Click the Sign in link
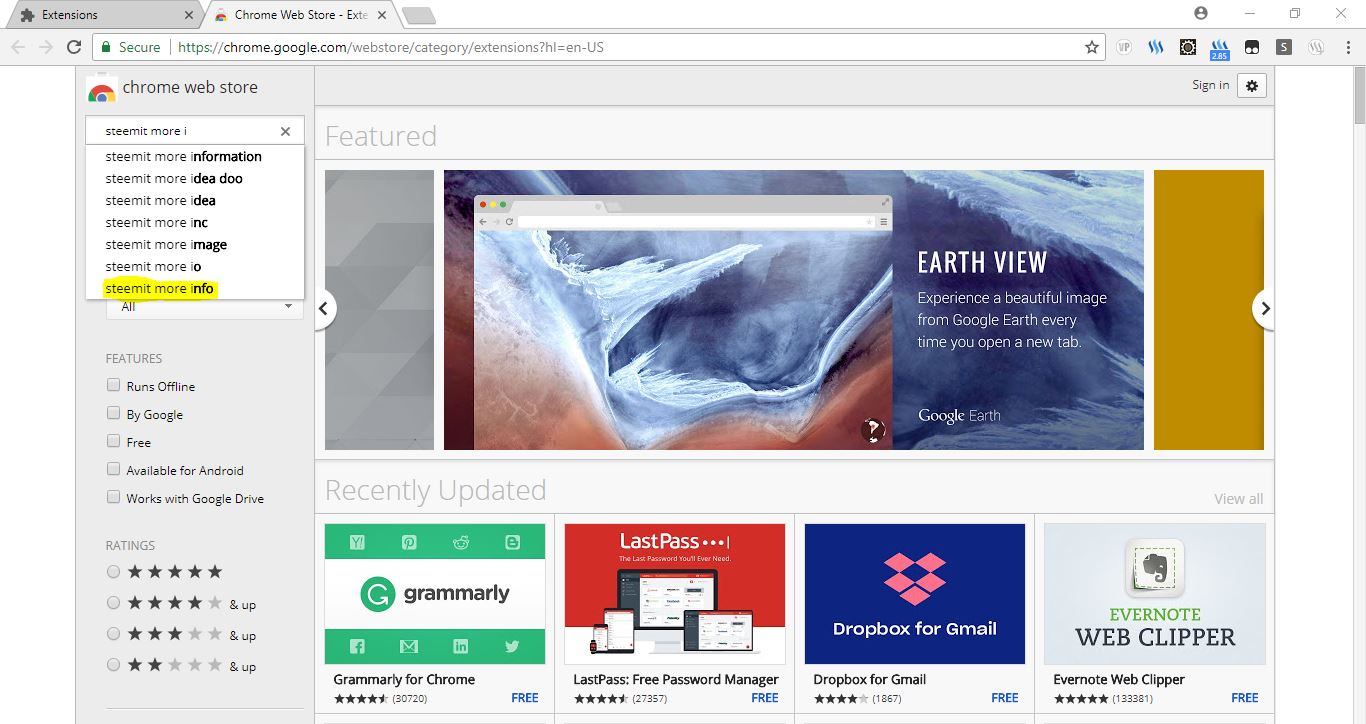 tap(1210, 85)
